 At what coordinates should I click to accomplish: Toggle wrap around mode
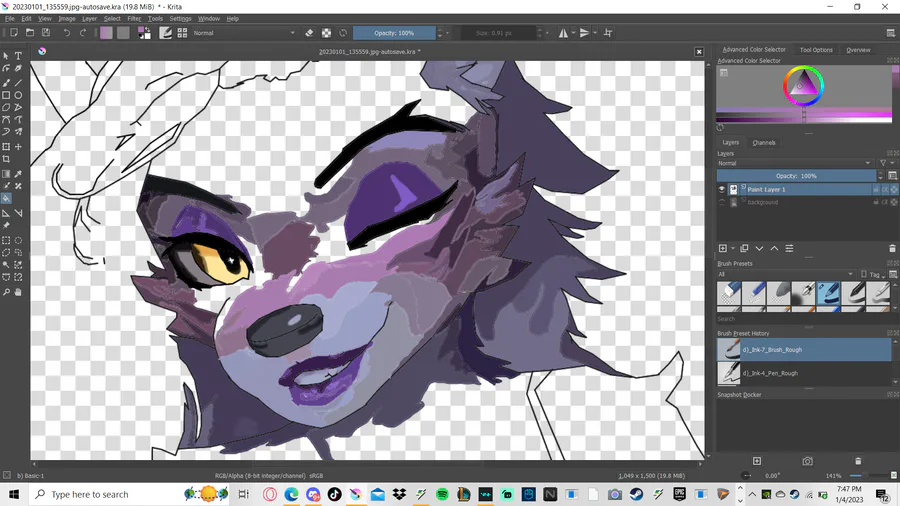coord(608,33)
